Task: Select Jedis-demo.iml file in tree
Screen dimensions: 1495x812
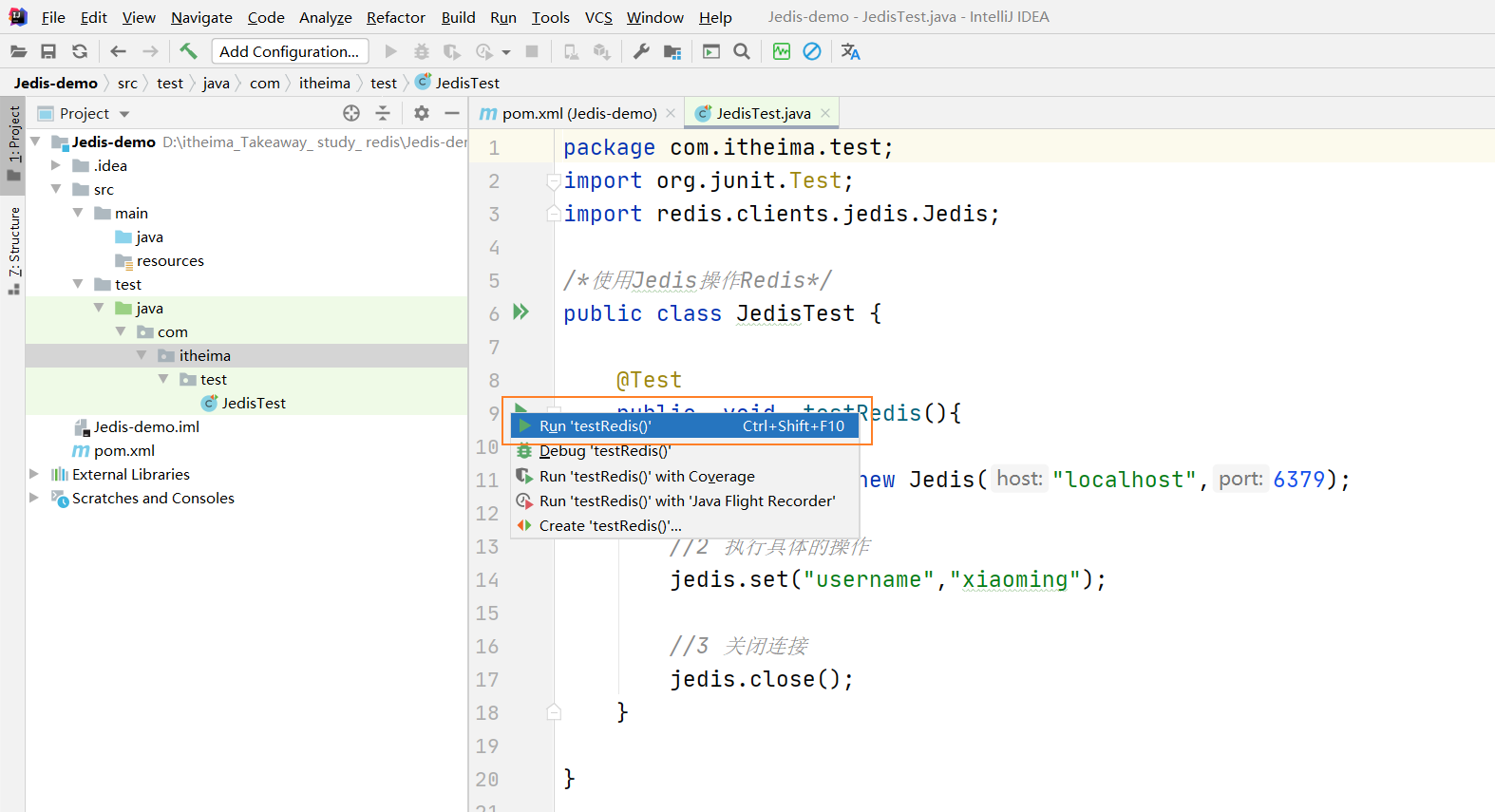Action: click(146, 426)
